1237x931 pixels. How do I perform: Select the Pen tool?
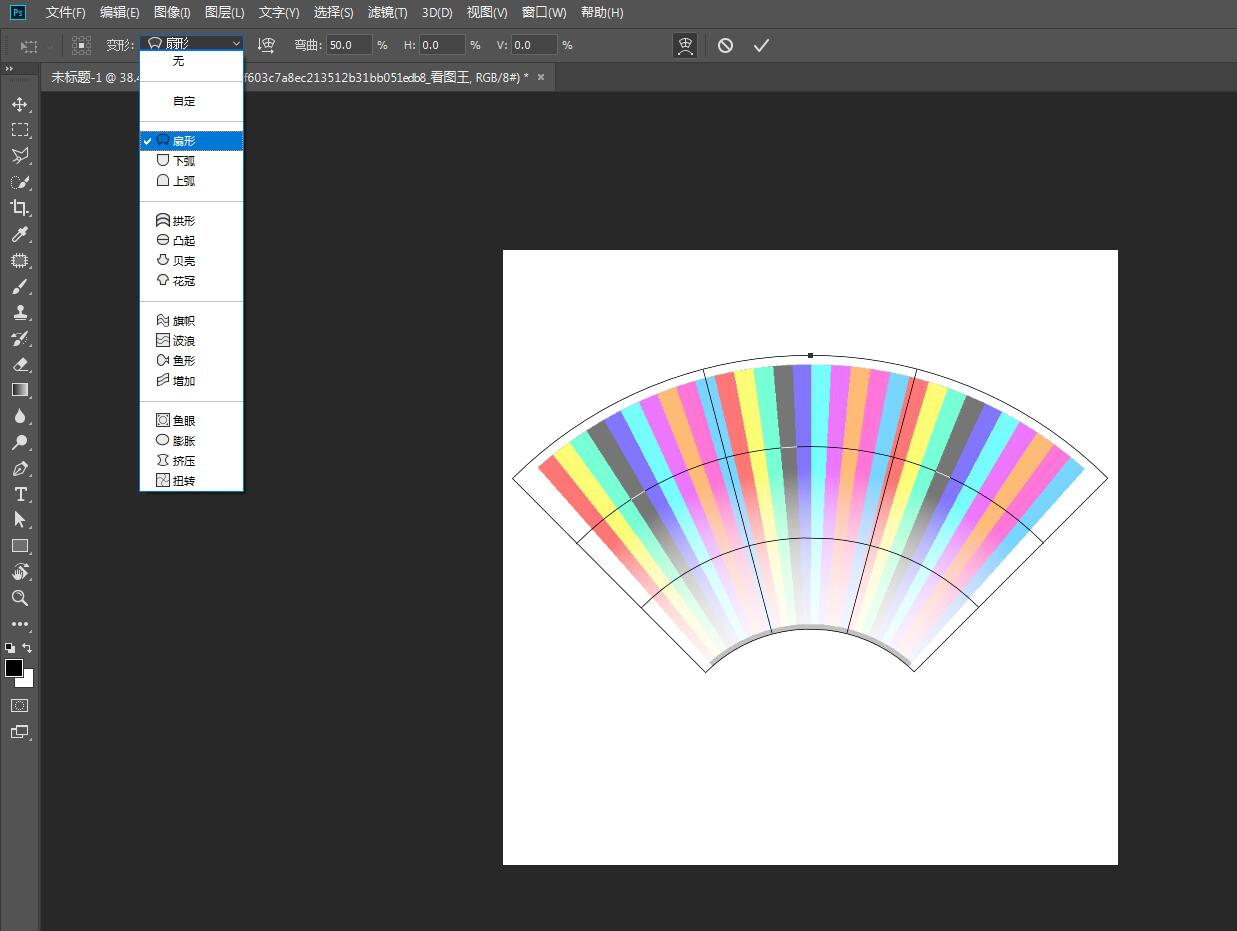(19, 468)
